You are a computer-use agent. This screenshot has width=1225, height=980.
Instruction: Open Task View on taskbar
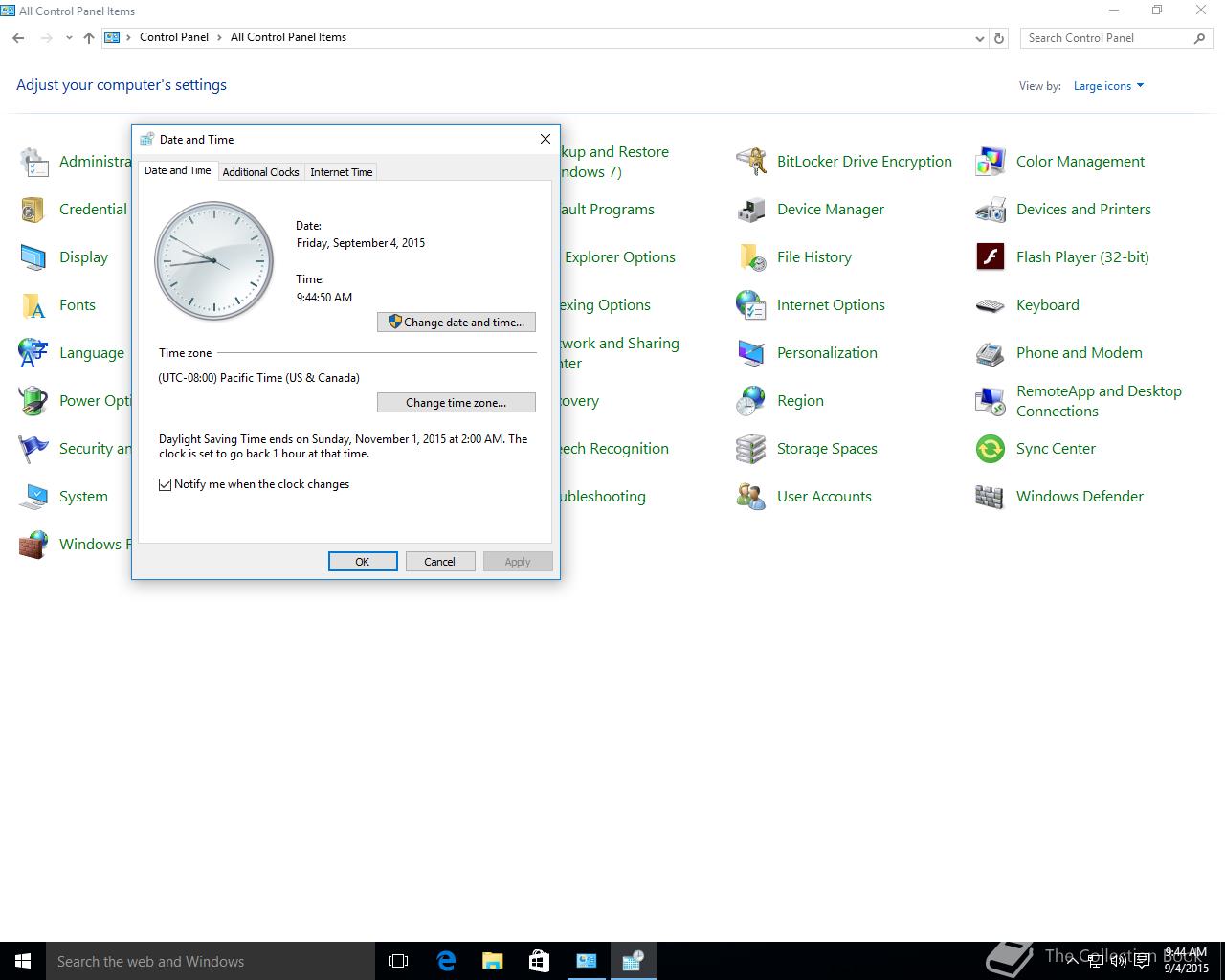click(398, 961)
